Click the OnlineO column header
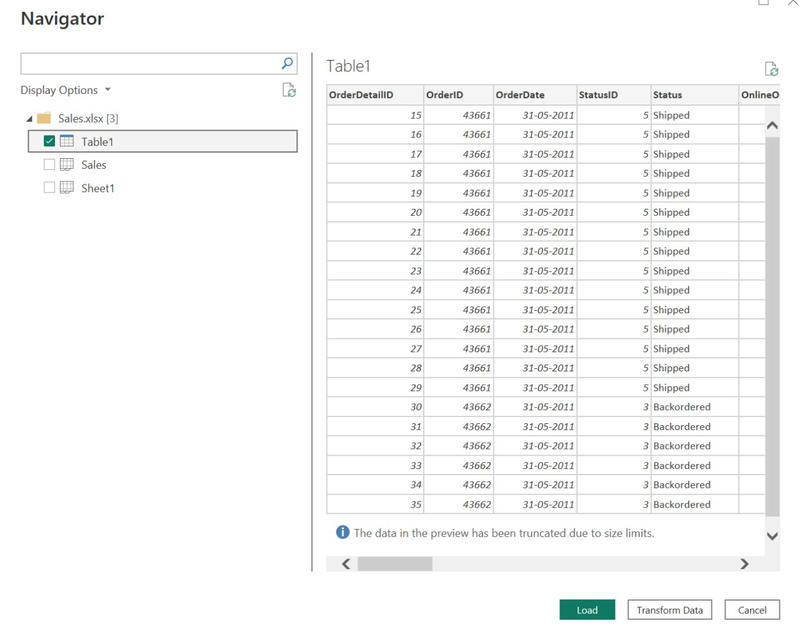The width and height of the screenshot is (800, 634). click(759, 95)
